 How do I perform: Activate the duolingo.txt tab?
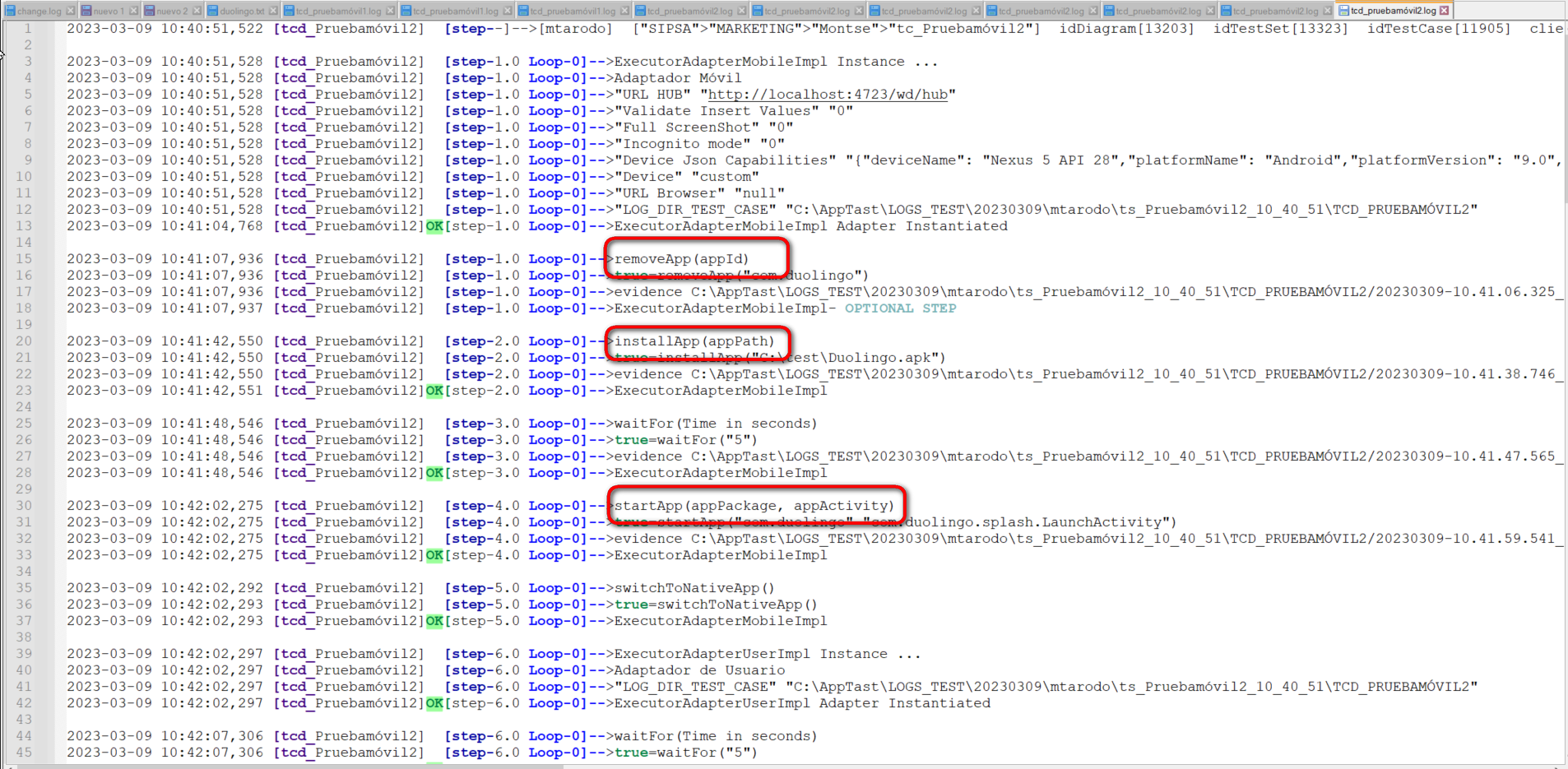[242, 11]
